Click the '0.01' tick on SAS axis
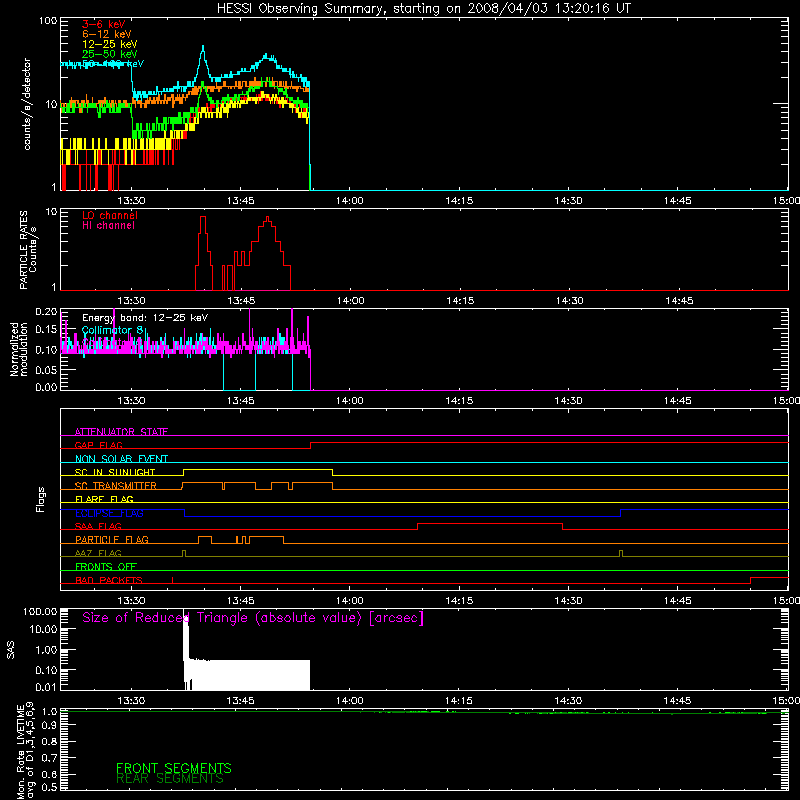Screen dimensions: 800x800 pyautogui.click(x=46, y=687)
